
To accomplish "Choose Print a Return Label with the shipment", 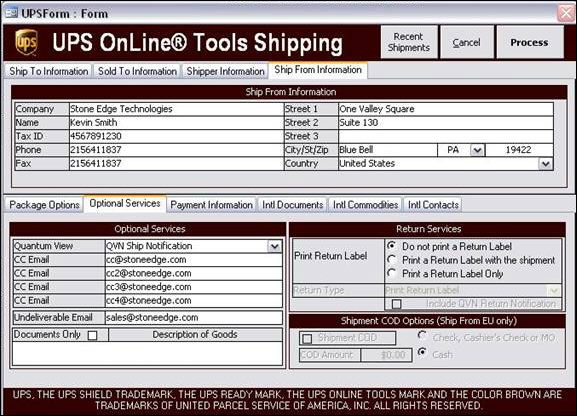I will point(392,260).
